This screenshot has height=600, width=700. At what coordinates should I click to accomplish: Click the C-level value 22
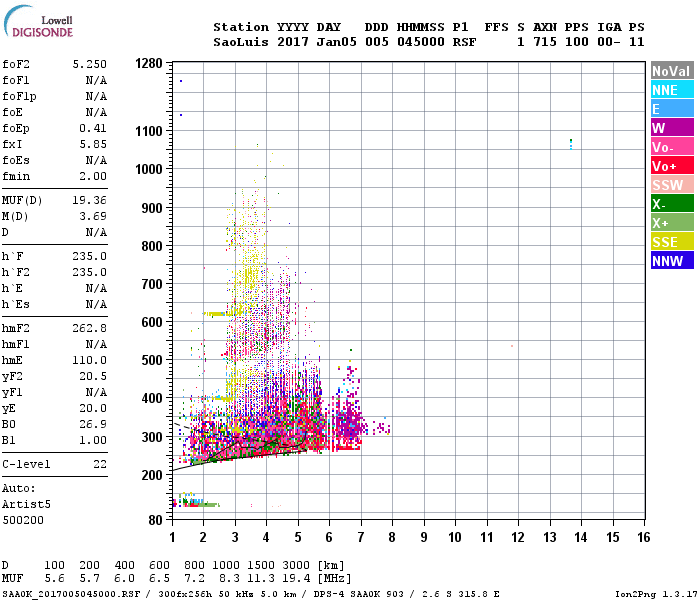click(x=100, y=464)
